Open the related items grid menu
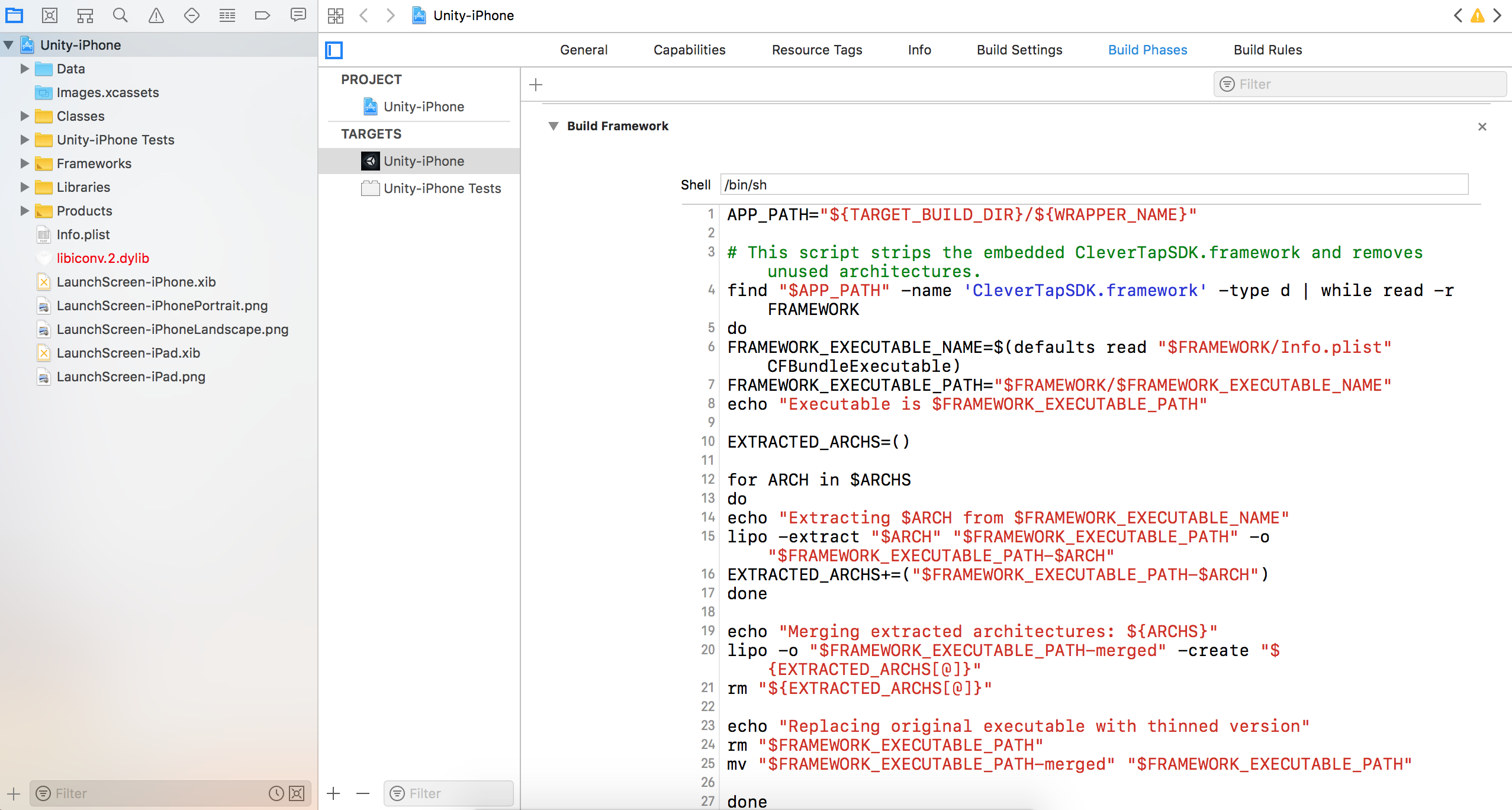Image resolution: width=1512 pixels, height=810 pixels. (336, 15)
